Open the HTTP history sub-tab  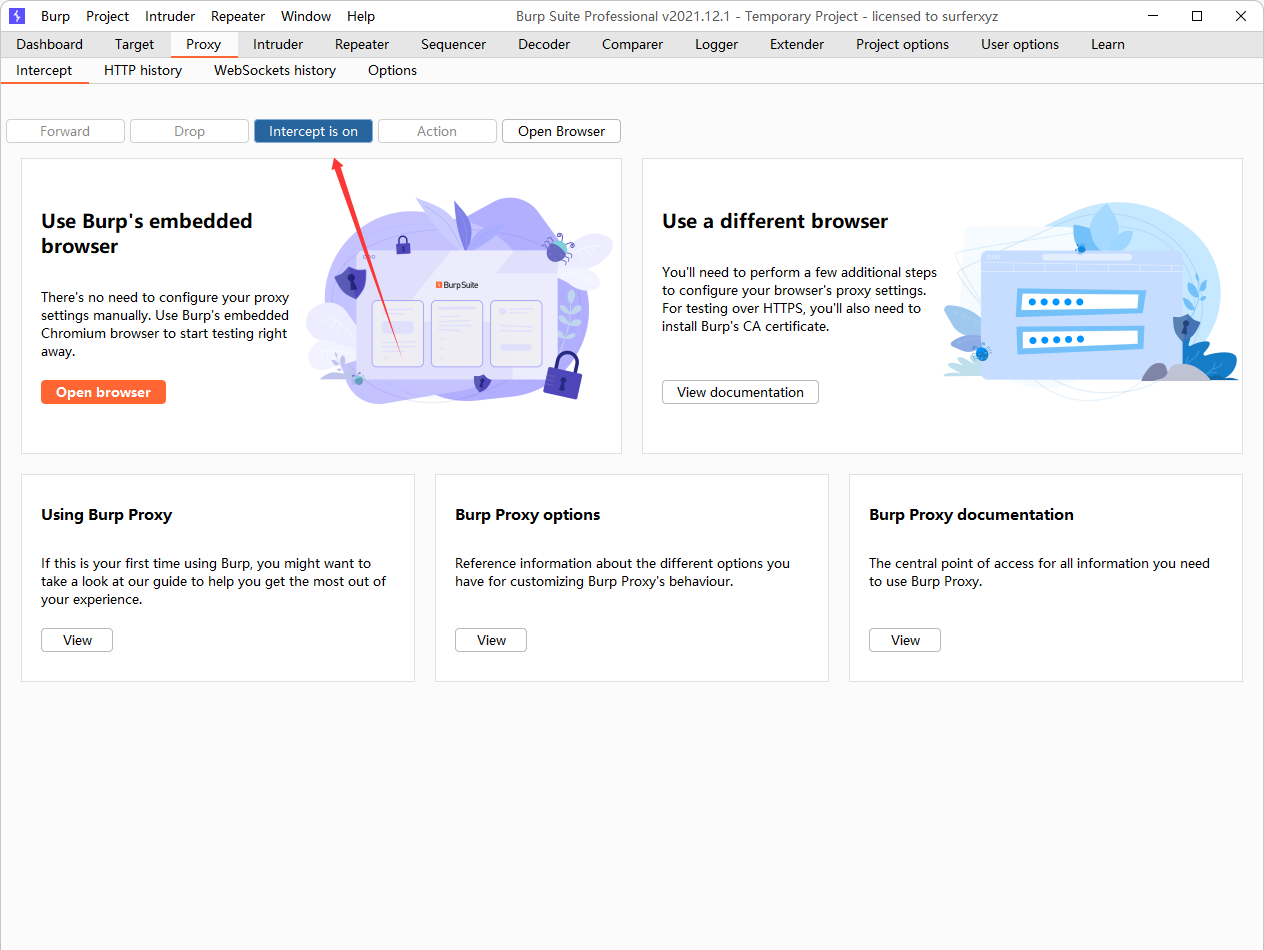coord(143,70)
